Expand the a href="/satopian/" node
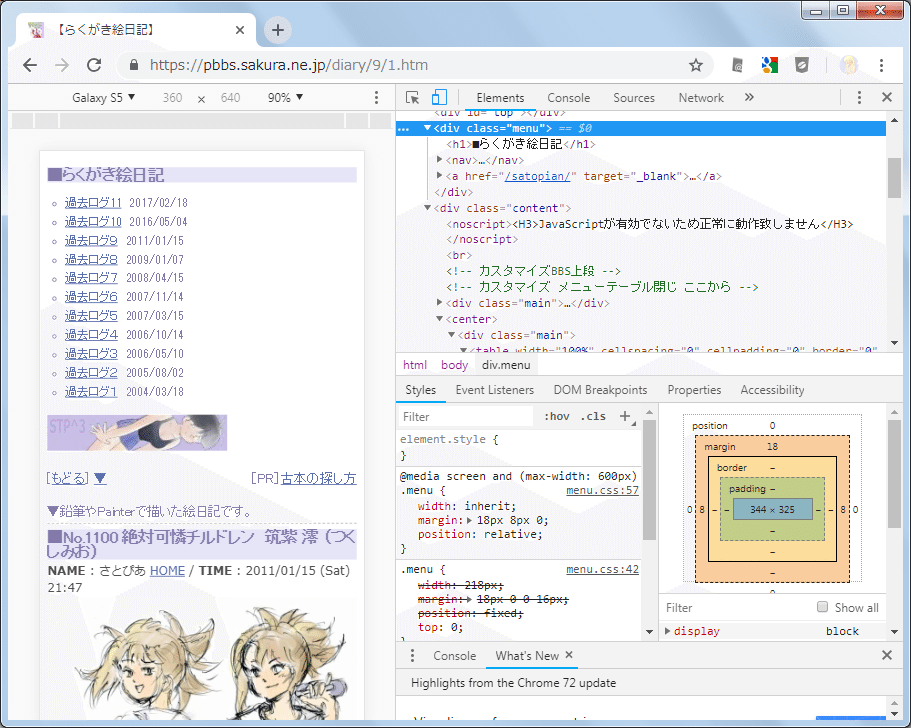 click(440, 175)
